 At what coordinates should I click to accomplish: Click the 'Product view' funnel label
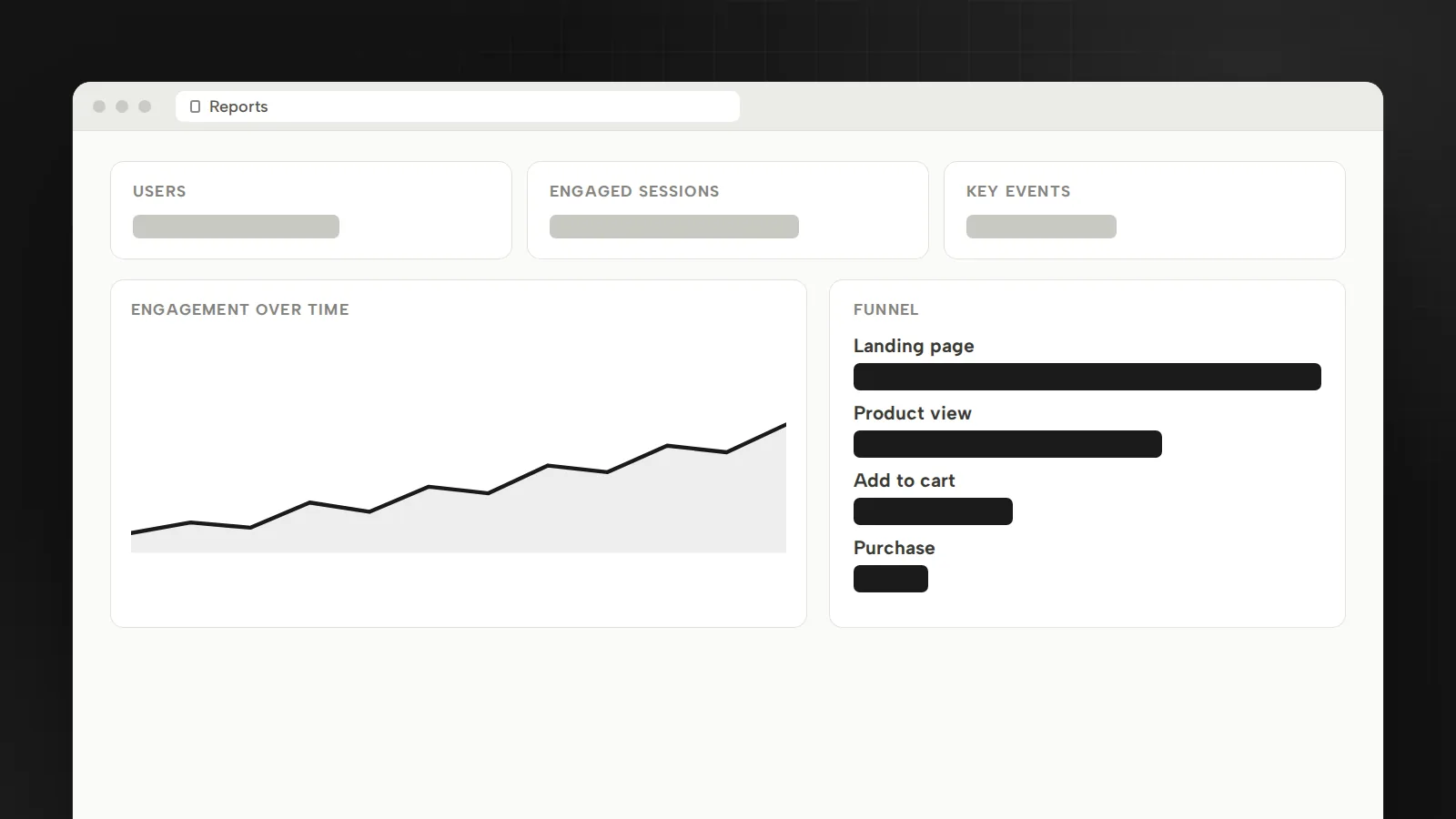pos(913,413)
